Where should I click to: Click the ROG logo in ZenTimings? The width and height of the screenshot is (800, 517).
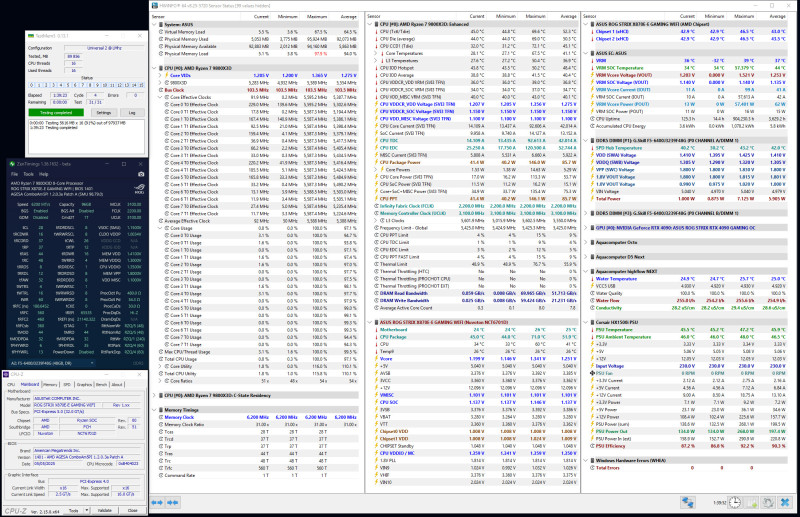pos(138,188)
